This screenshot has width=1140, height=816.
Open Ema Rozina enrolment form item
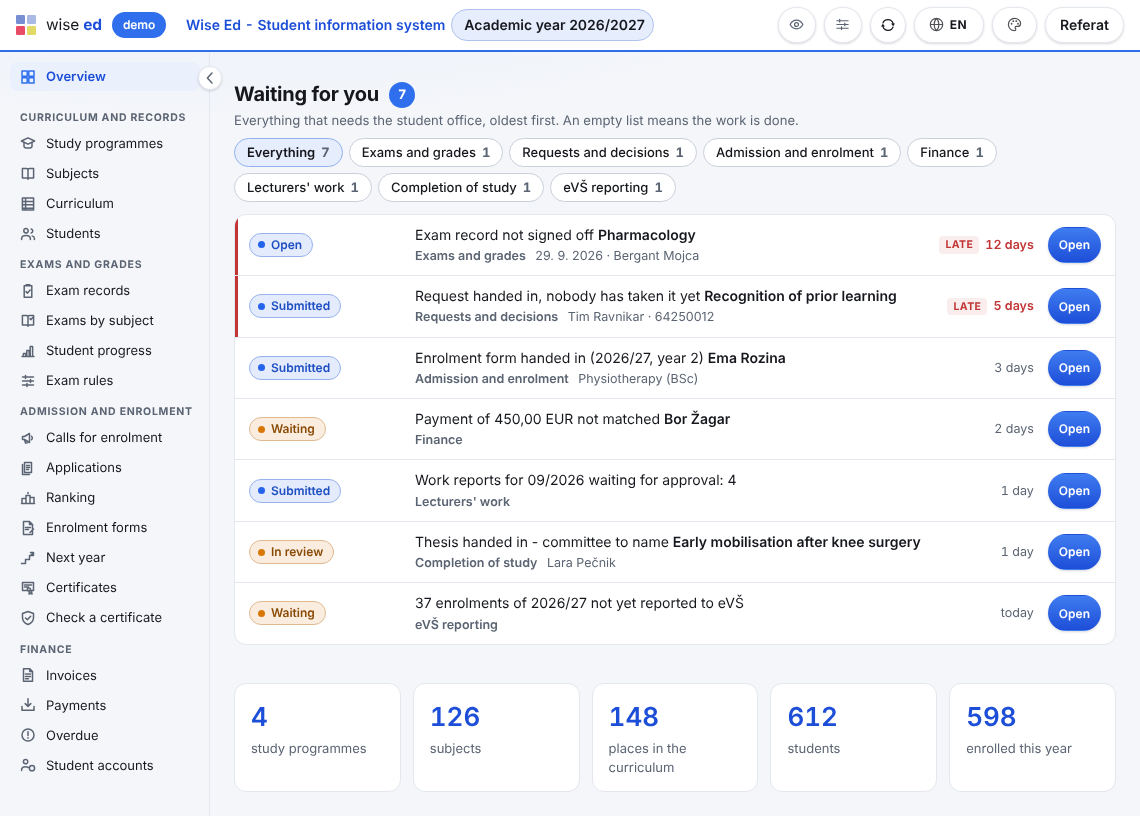1073,368
